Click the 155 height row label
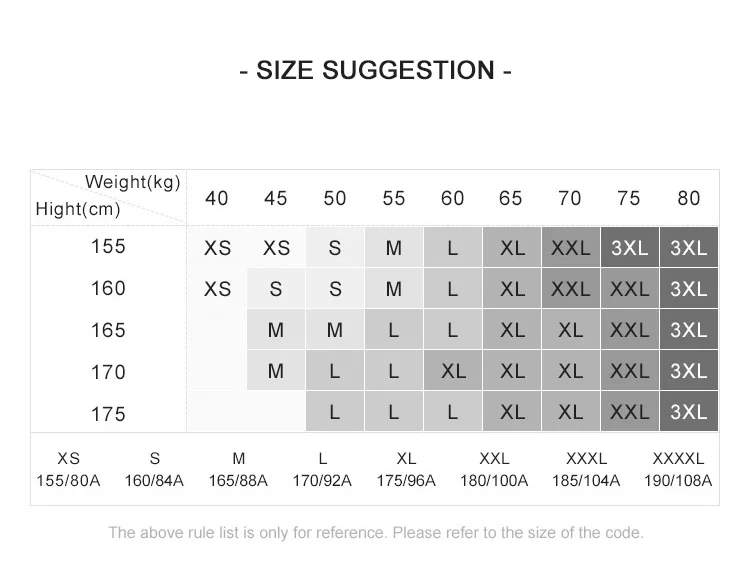This screenshot has height=576, width=750. pyautogui.click(x=109, y=246)
